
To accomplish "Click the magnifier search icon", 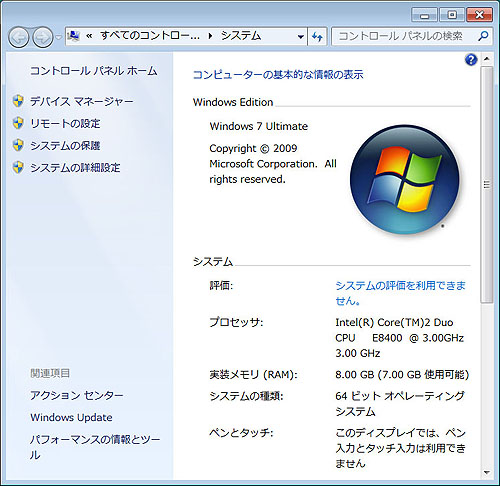I will [484, 36].
